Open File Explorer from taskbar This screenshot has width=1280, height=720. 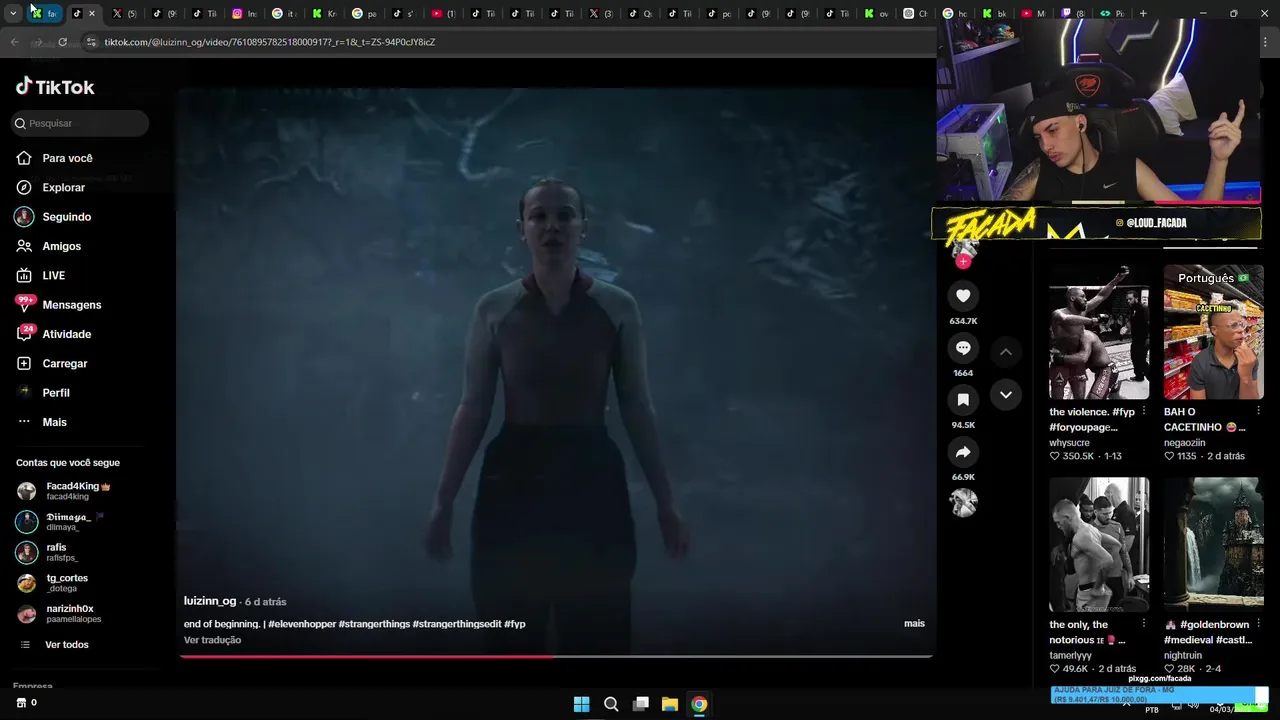coord(670,704)
